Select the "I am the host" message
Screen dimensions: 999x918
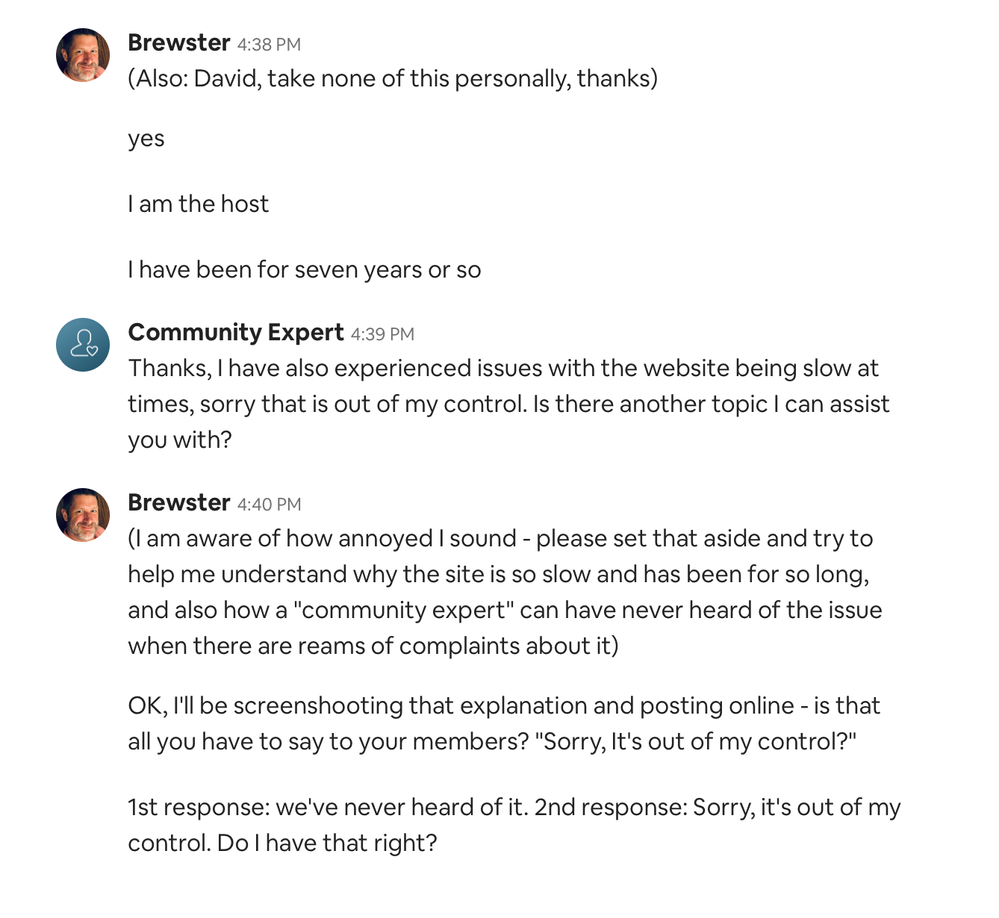[x=198, y=204]
